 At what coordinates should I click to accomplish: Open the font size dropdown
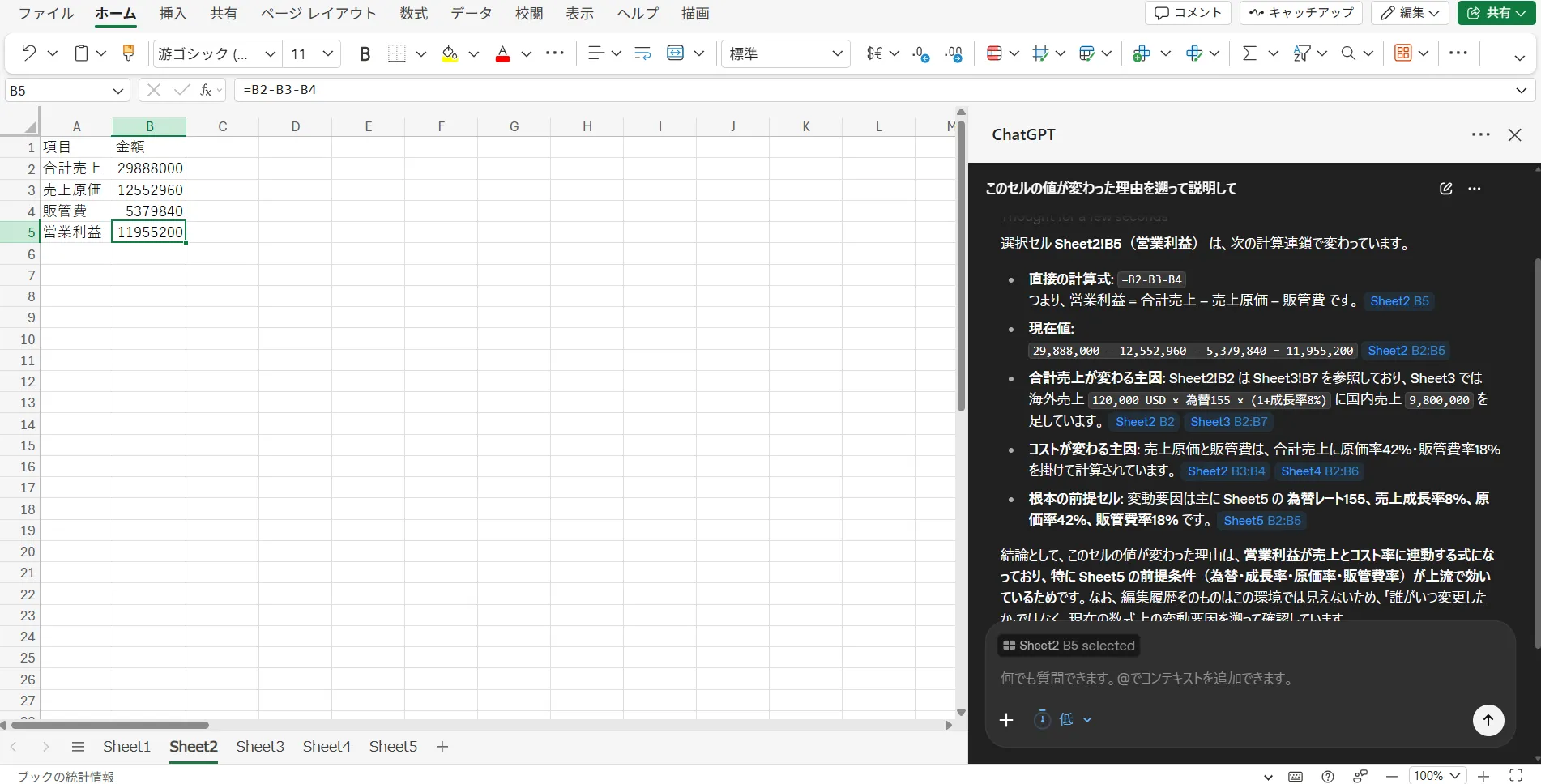tap(327, 54)
